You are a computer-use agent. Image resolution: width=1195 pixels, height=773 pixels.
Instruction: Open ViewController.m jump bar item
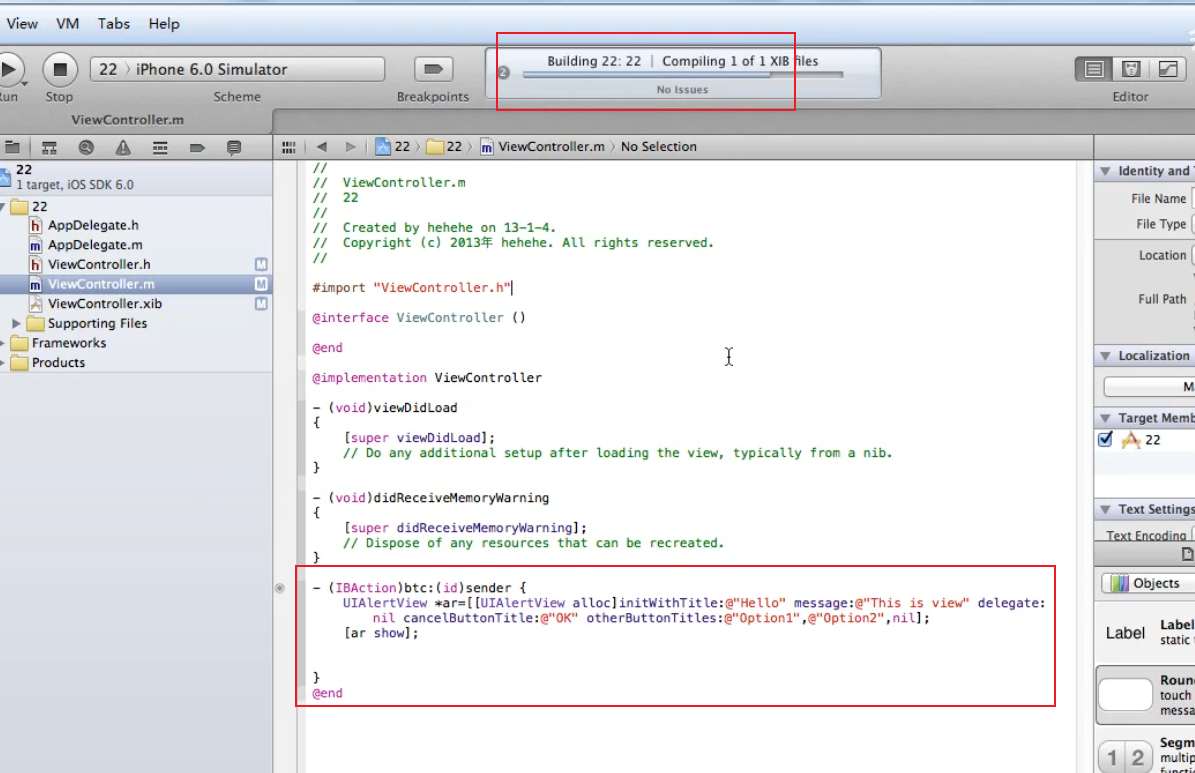click(542, 146)
